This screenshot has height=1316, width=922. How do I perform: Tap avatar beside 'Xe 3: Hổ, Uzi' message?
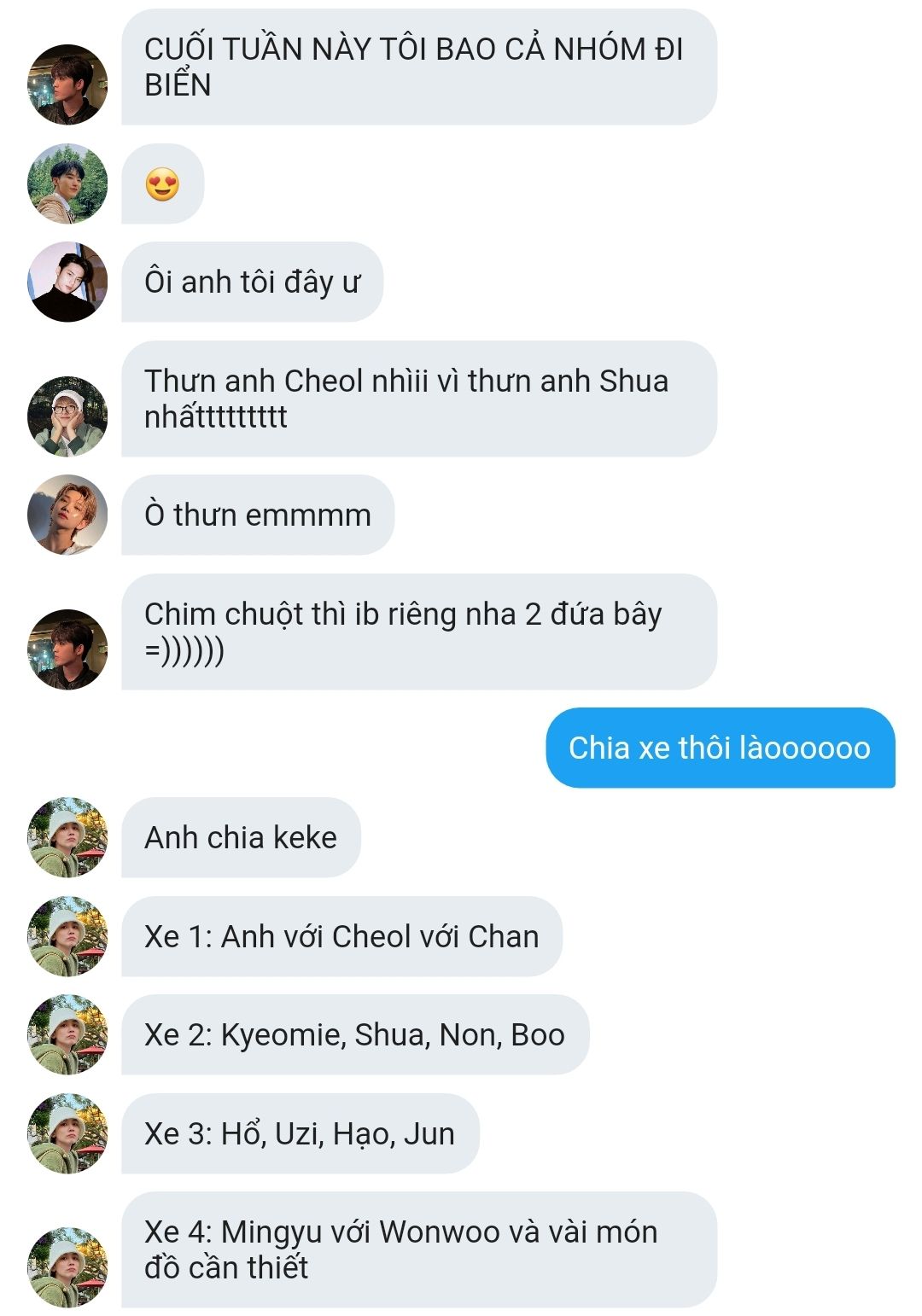[67, 1133]
